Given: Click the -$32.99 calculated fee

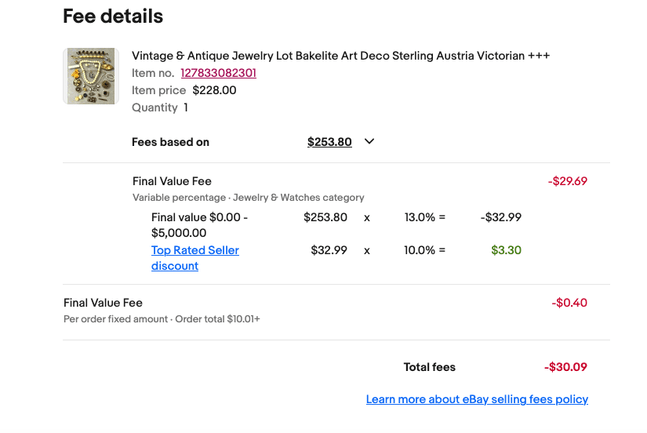Looking at the screenshot, I should pyautogui.click(x=501, y=217).
